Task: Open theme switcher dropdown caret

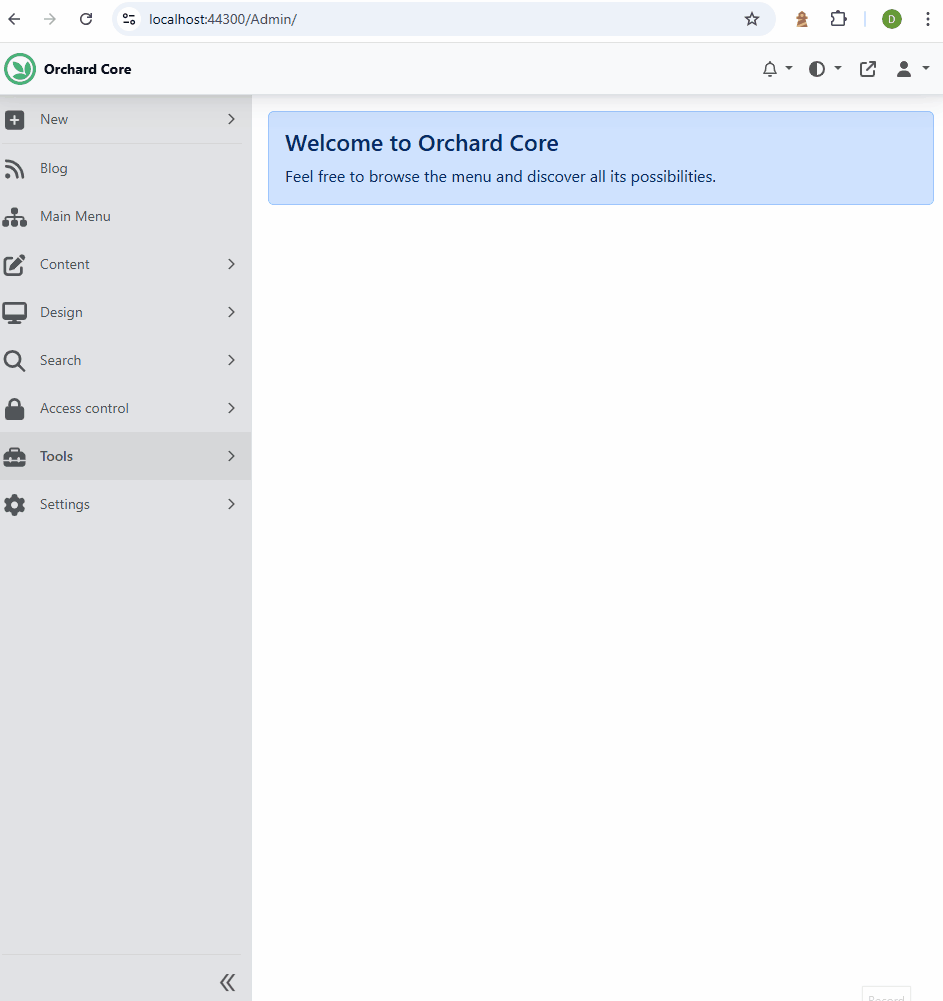Action: pyautogui.click(x=838, y=68)
